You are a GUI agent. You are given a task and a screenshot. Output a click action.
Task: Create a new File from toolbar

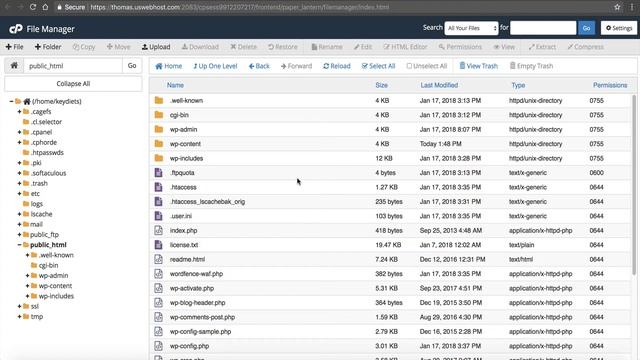click(14, 47)
